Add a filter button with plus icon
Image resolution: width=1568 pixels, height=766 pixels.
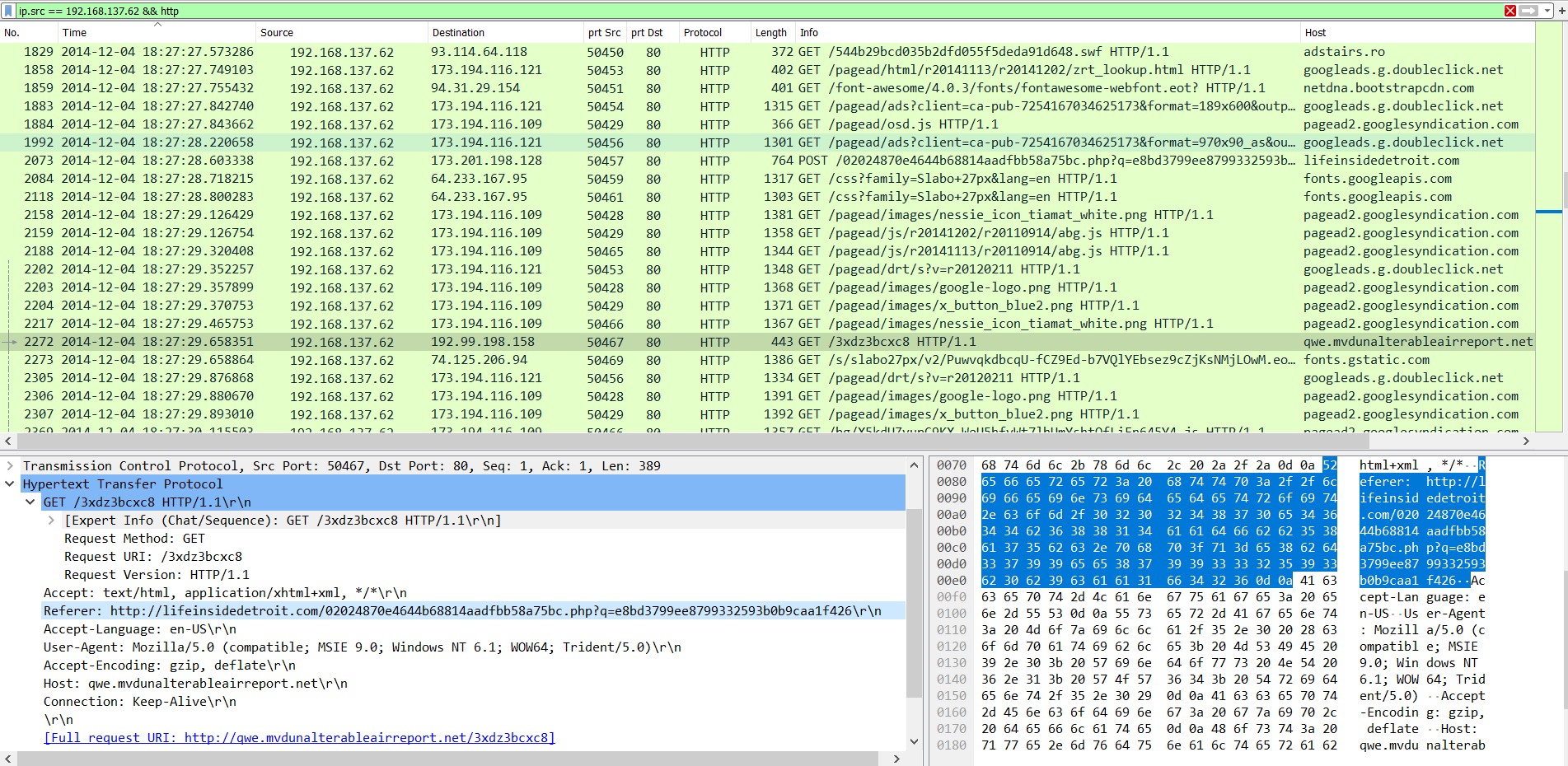tap(1561, 11)
